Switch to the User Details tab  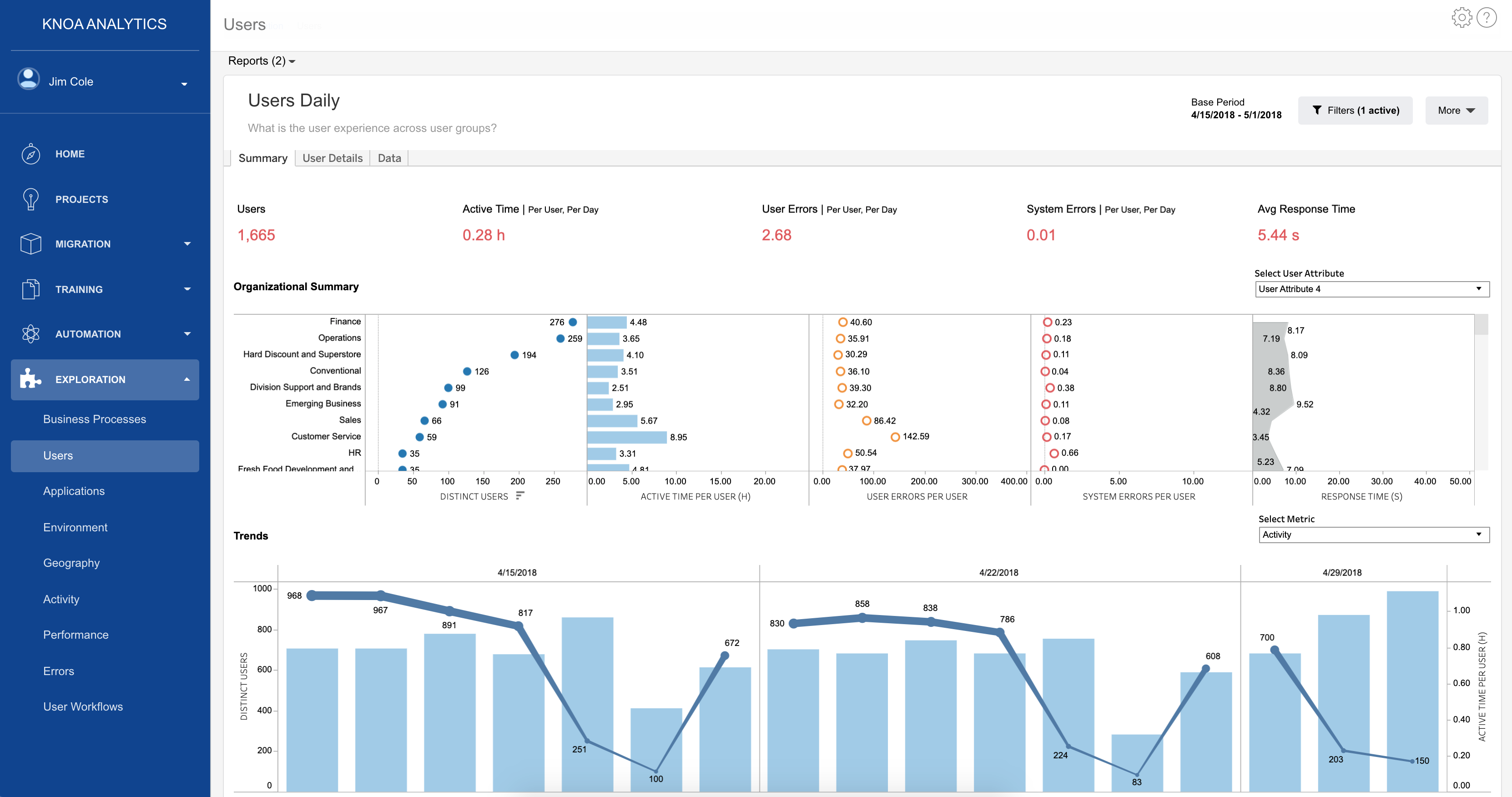pyautogui.click(x=332, y=158)
